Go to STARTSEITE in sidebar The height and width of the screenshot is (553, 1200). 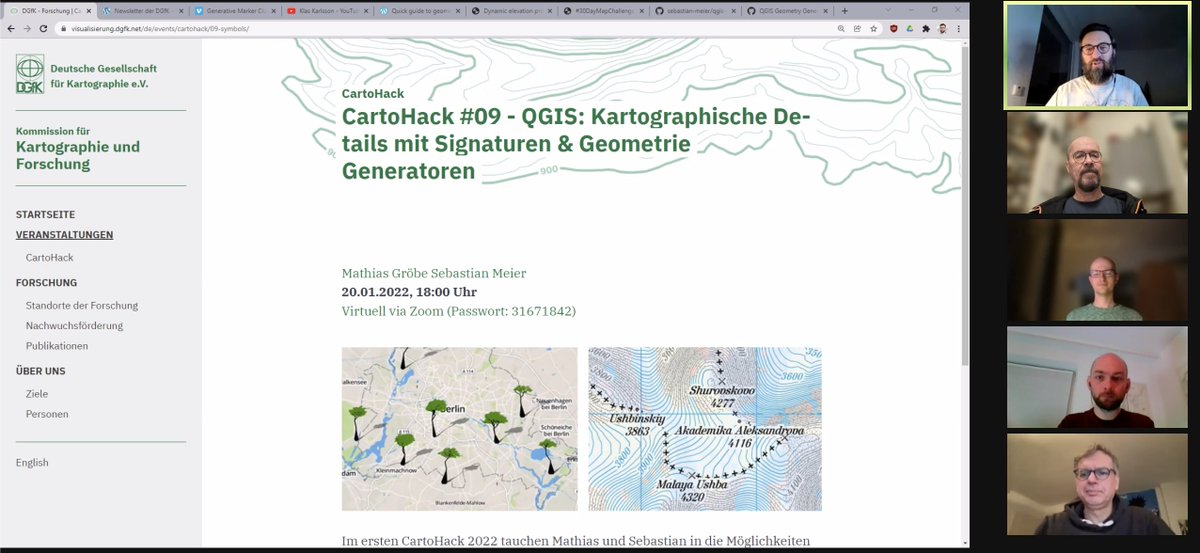coord(45,215)
